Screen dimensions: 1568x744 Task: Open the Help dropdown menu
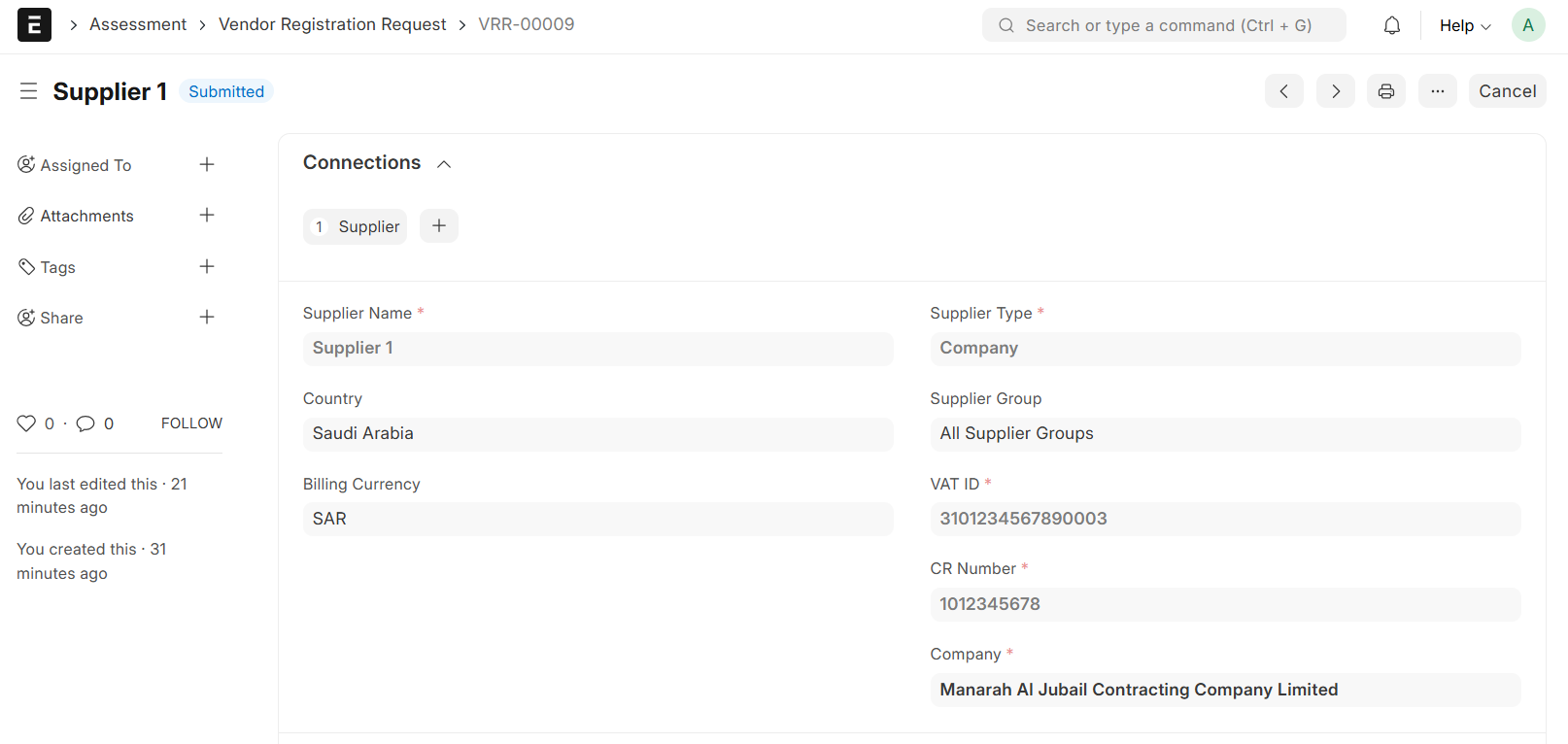click(1464, 25)
